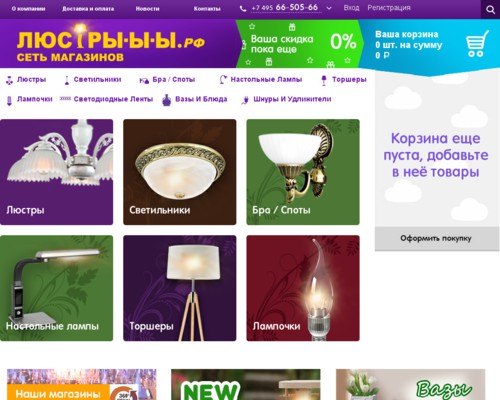
Task: Click the bulb icon beside Лампочки
Action: point(9,100)
